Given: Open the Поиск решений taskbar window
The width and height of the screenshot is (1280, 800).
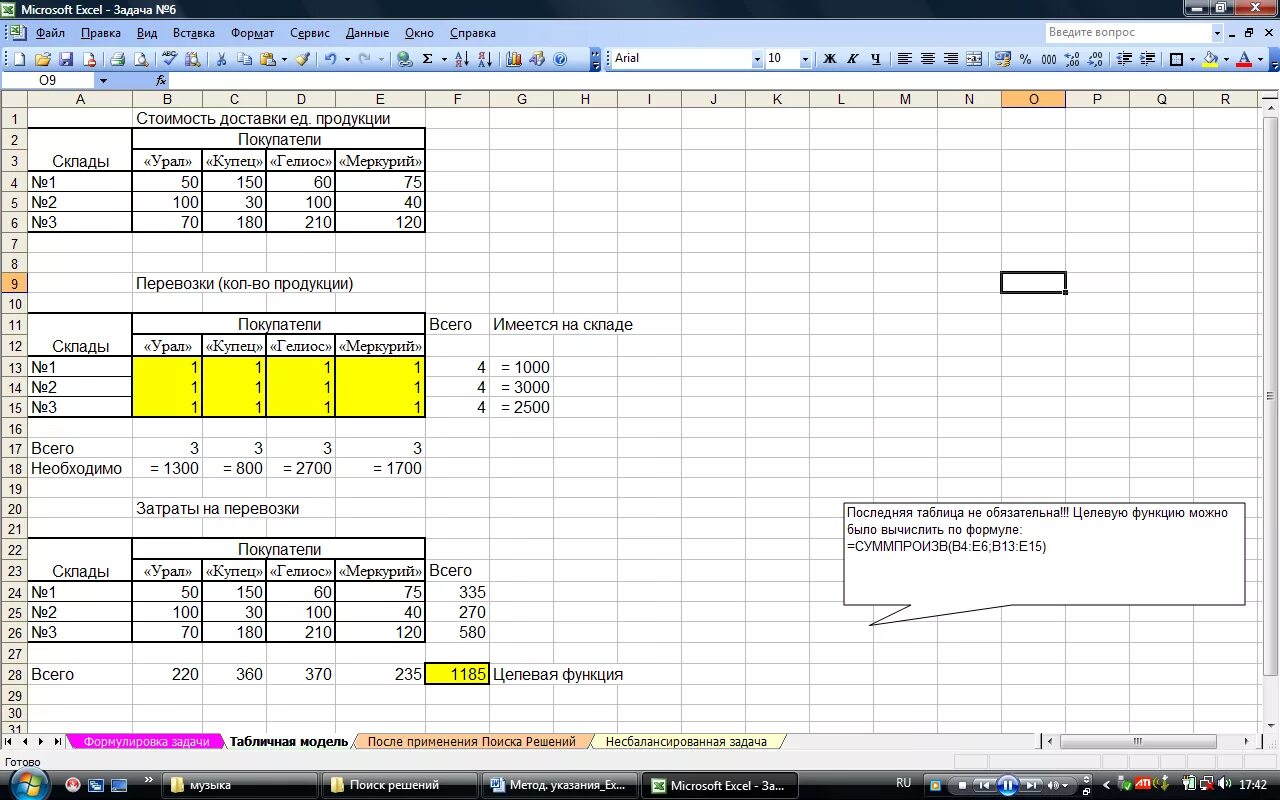Looking at the screenshot, I should [398, 785].
